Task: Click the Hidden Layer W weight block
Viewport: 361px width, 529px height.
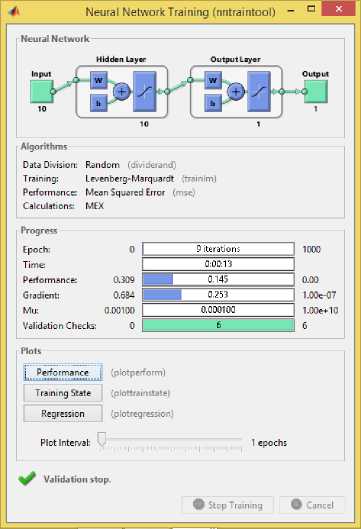Action: pos(99,80)
